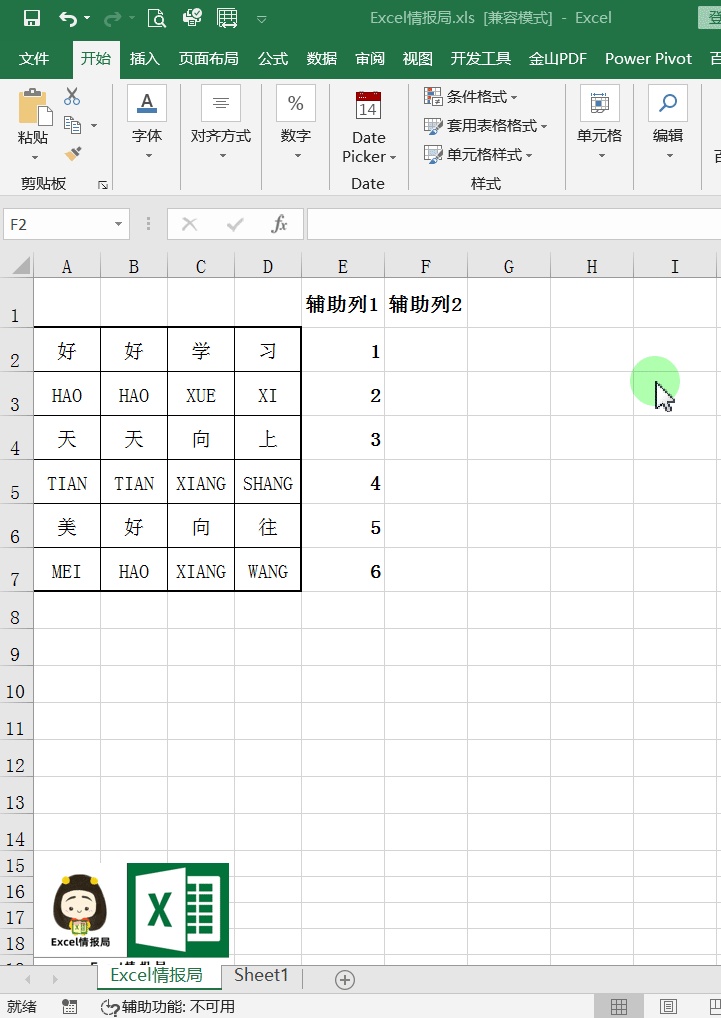
Task: Open the 文件 tab
Action: [x=34, y=59]
